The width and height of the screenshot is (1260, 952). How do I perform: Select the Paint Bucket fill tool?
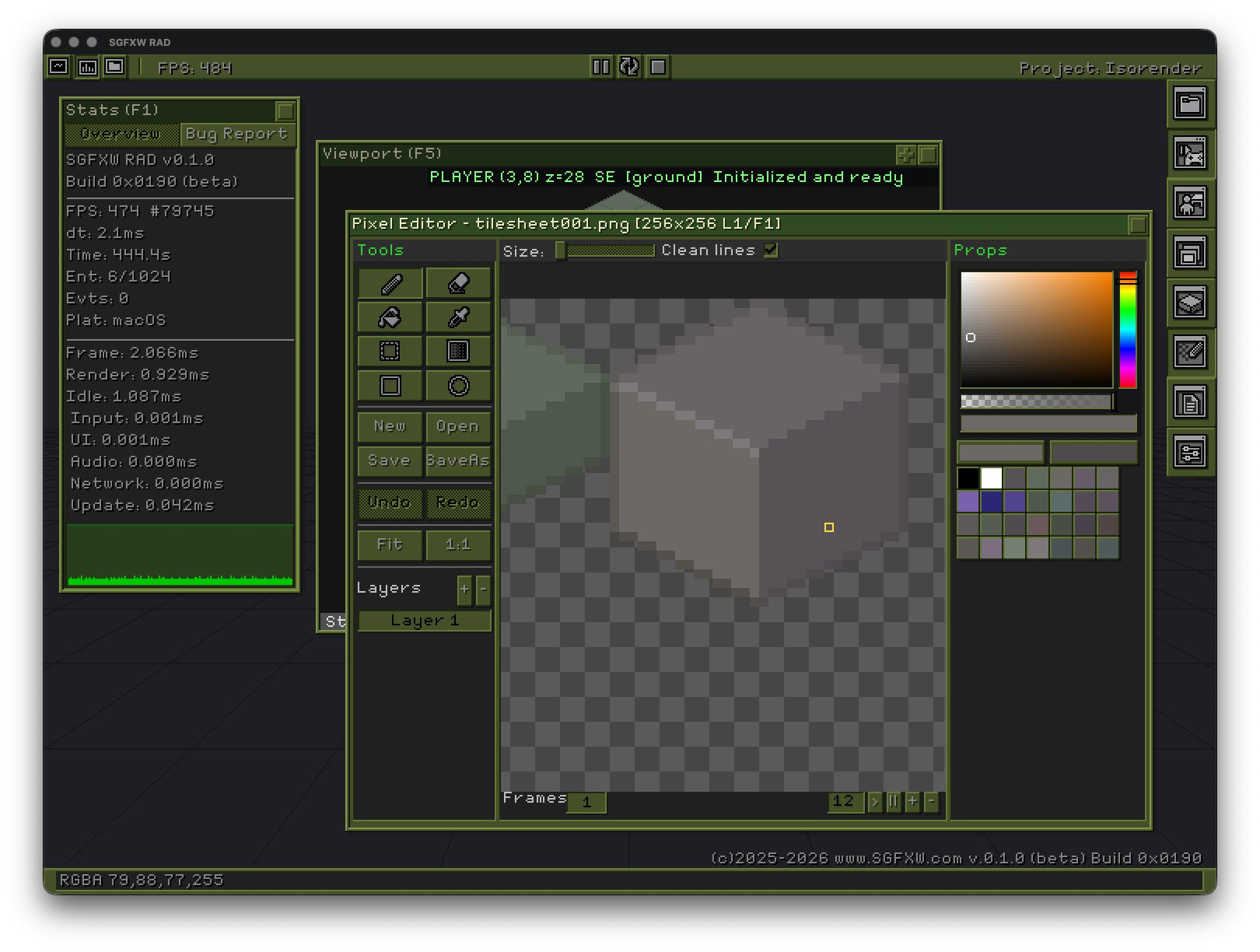[390, 317]
